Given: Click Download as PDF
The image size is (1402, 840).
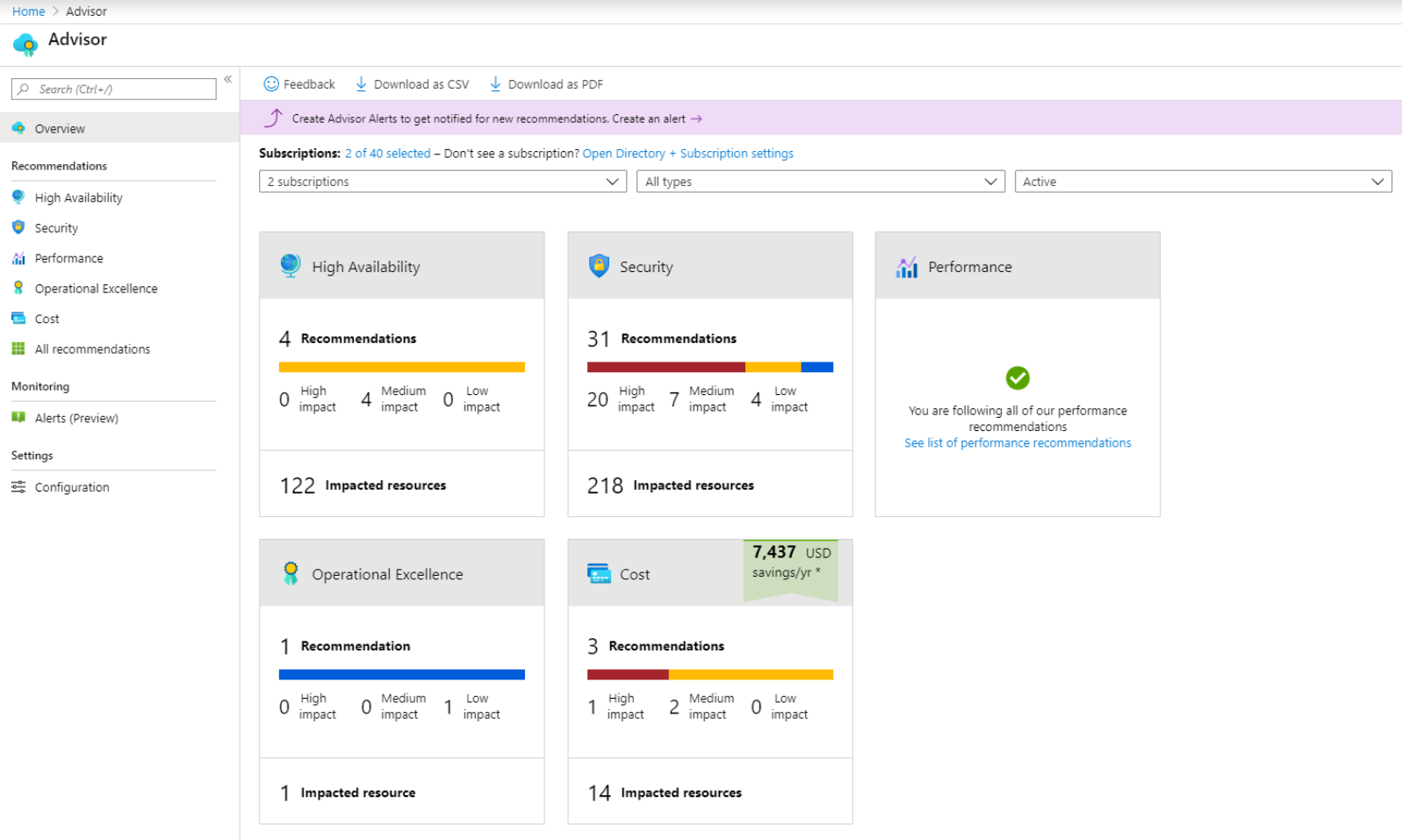Looking at the screenshot, I should coord(546,84).
